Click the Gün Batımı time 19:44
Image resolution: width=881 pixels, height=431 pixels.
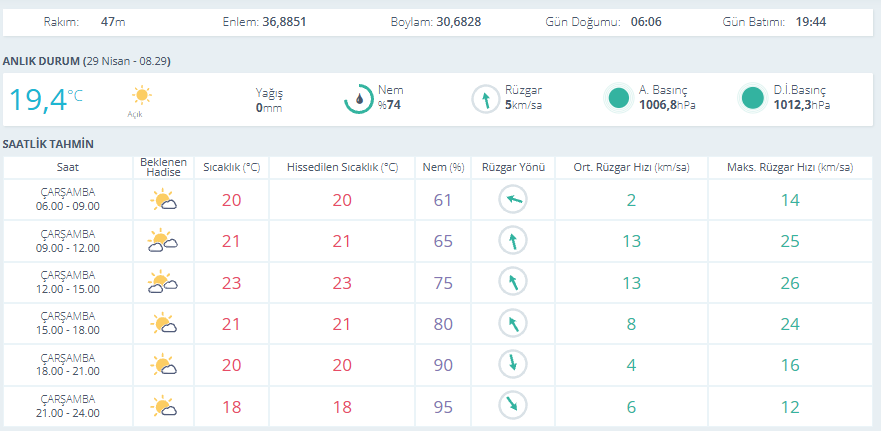[x=810, y=21]
